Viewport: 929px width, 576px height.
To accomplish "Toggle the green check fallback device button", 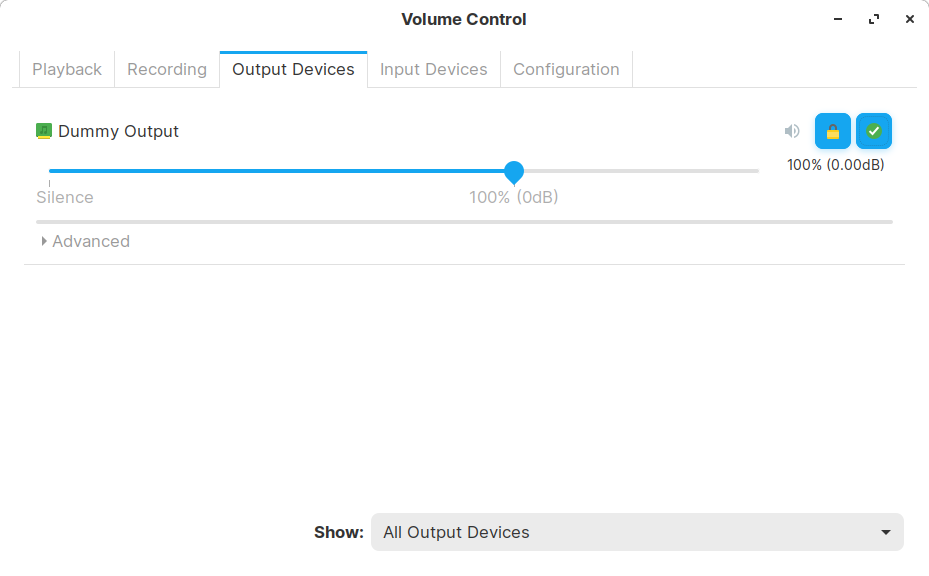I will coord(874,131).
